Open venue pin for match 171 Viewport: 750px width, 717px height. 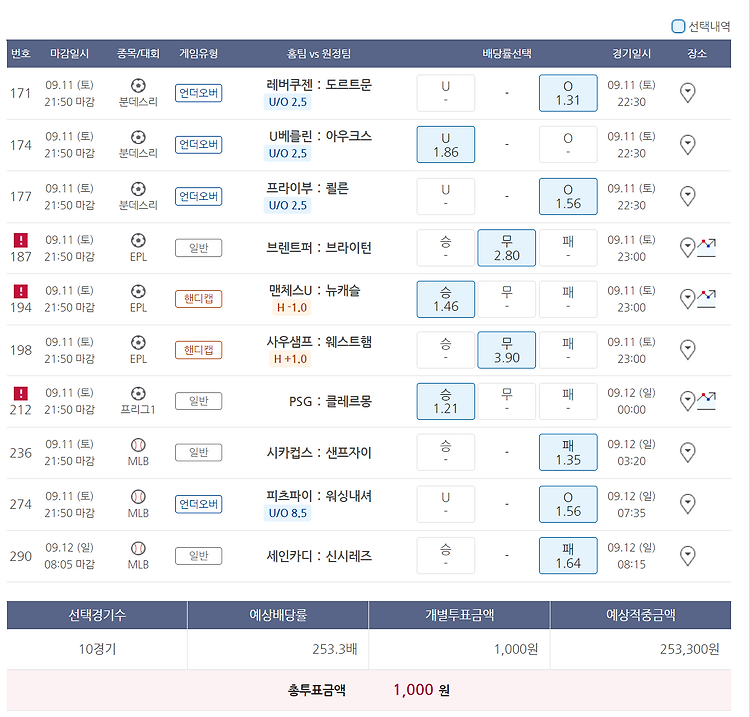tap(687, 93)
